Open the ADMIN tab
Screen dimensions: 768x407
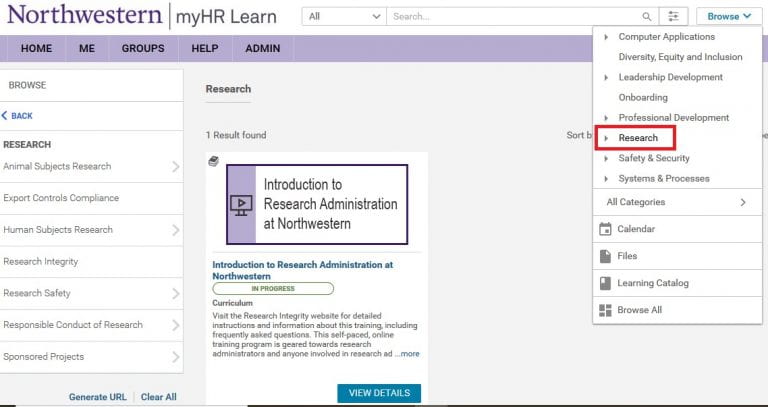pyautogui.click(x=263, y=48)
